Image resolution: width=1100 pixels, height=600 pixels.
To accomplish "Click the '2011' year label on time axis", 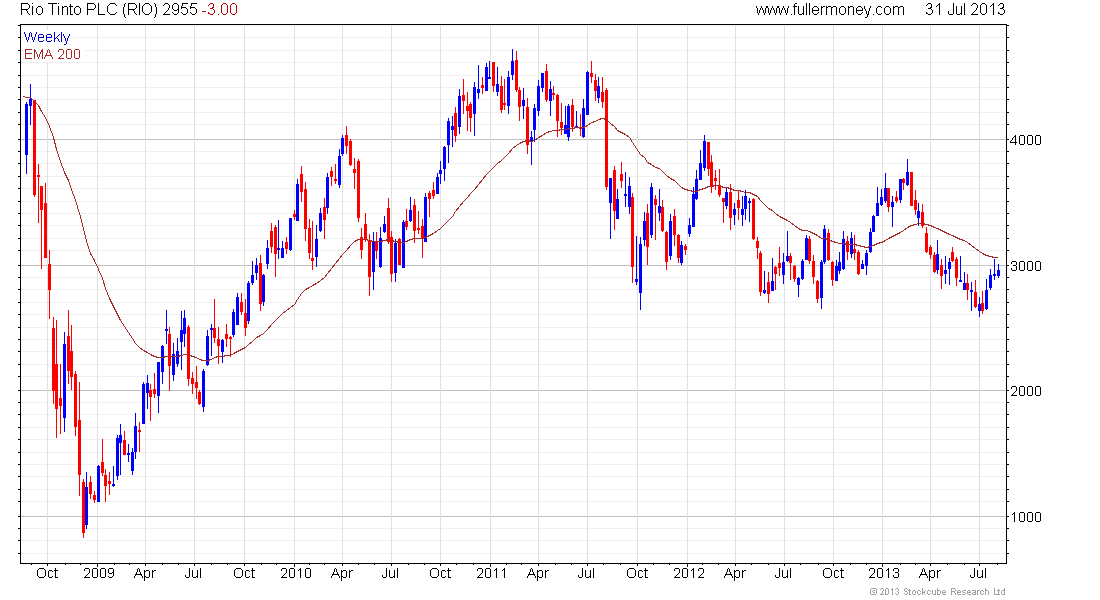I will click(491, 573).
